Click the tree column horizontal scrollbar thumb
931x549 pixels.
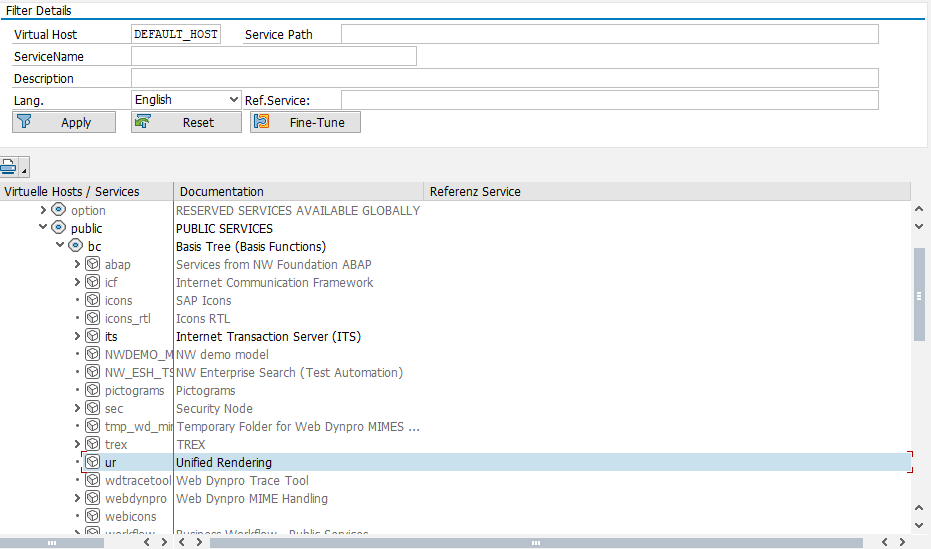pos(52,542)
